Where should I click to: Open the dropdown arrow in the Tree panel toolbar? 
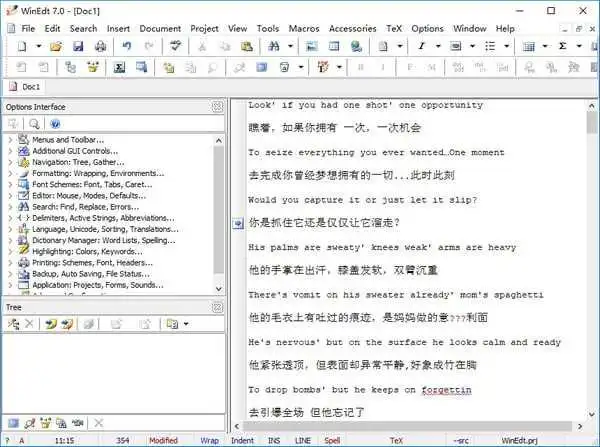point(186,324)
